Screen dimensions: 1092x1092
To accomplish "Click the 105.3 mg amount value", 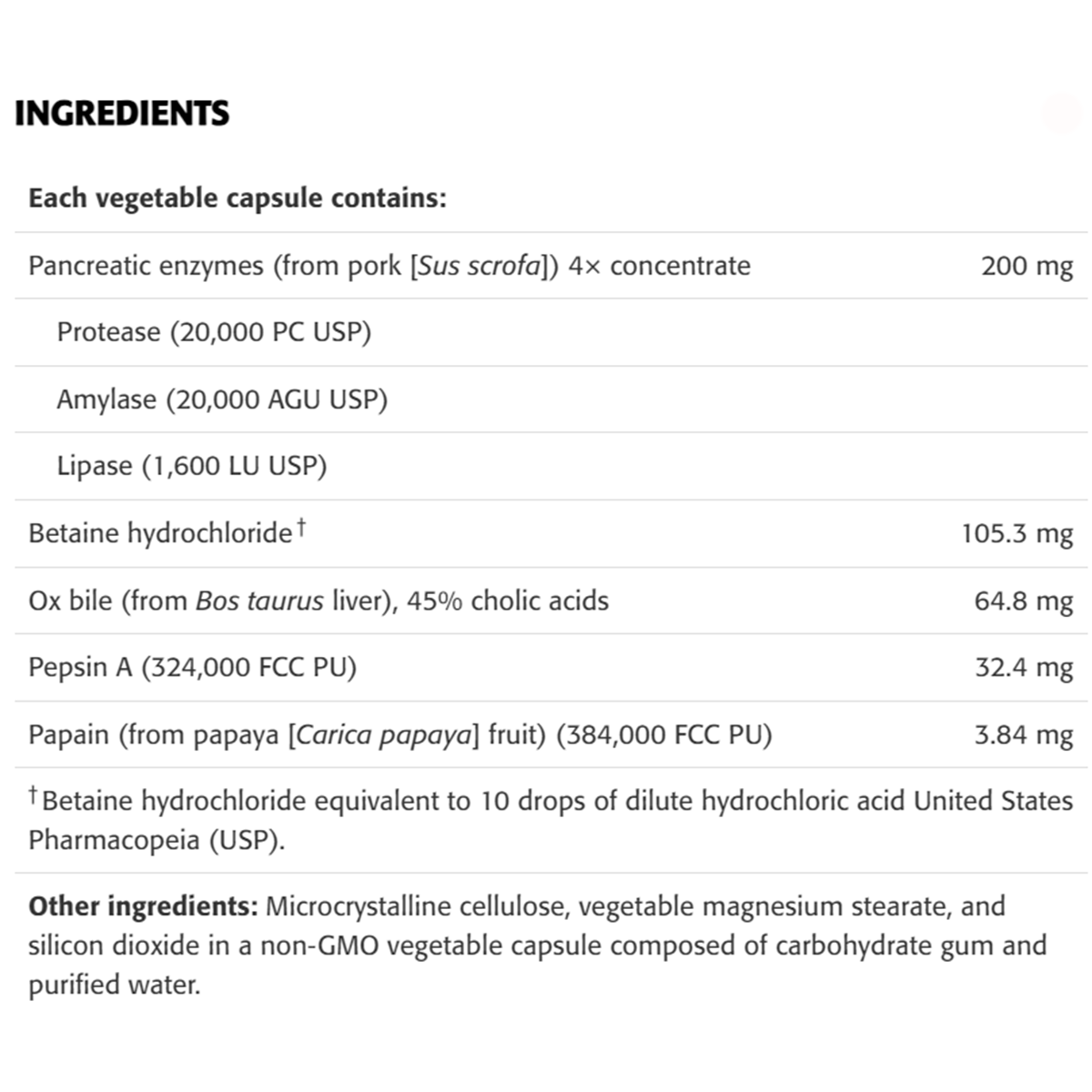I will [x=1016, y=533].
